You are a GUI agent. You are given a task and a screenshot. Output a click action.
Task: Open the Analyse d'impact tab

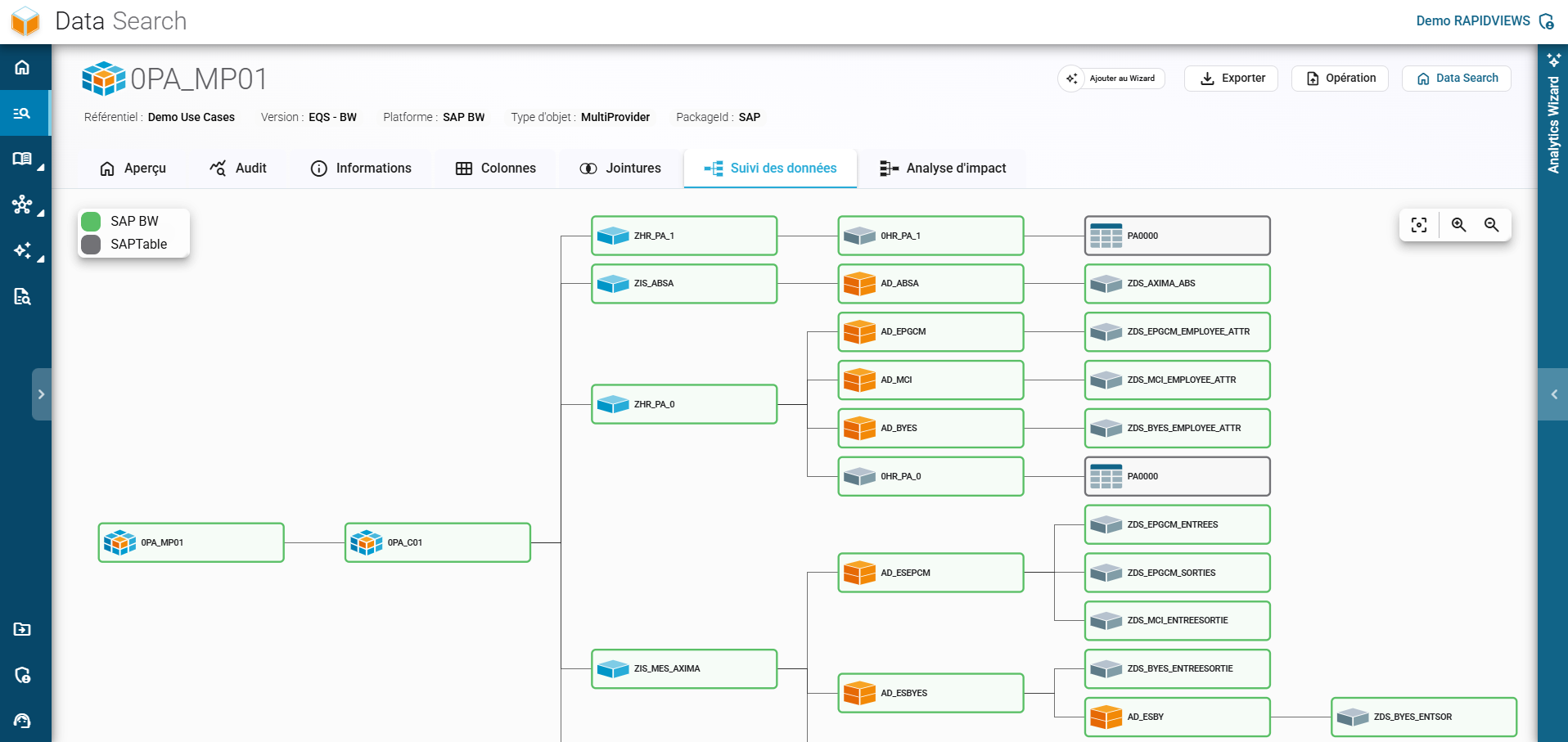(943, 169)
